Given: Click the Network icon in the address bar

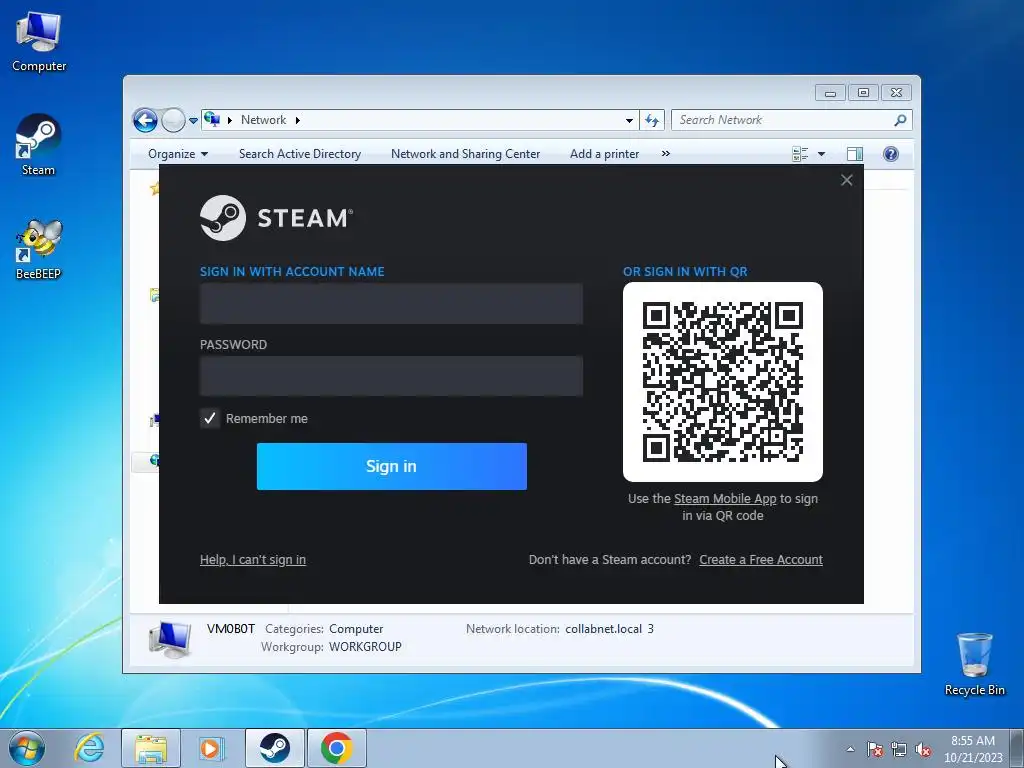Looking at the screenshot, I should pos(212,120).
